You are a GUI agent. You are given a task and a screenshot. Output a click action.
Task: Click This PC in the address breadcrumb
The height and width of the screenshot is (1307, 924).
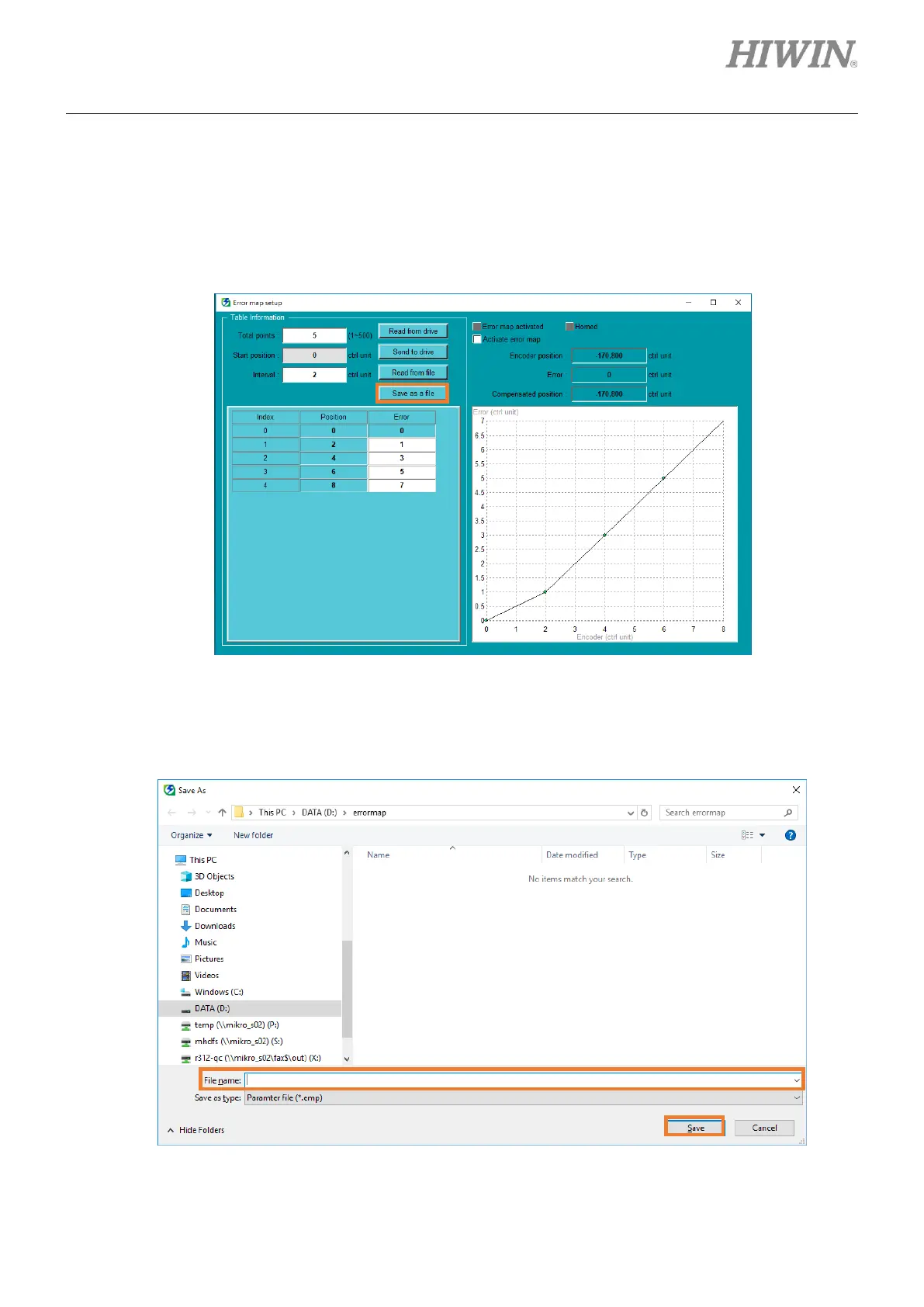pyautogui.click(x=272, y=813)
